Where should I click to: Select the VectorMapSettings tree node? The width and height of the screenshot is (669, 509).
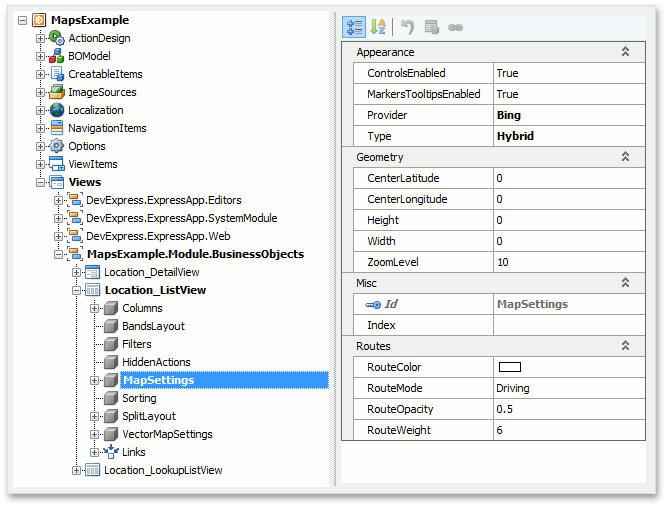(x=167, y=434)
